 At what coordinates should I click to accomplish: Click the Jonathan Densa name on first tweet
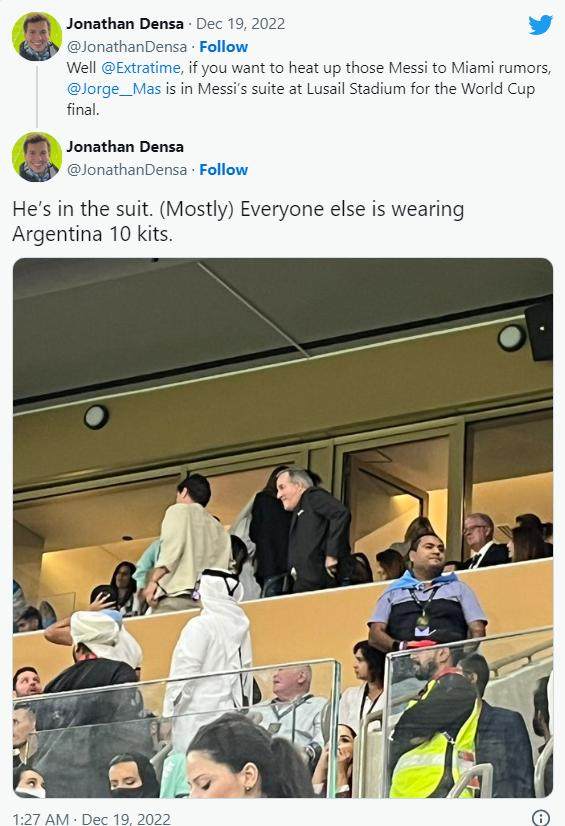coord(125,24)
